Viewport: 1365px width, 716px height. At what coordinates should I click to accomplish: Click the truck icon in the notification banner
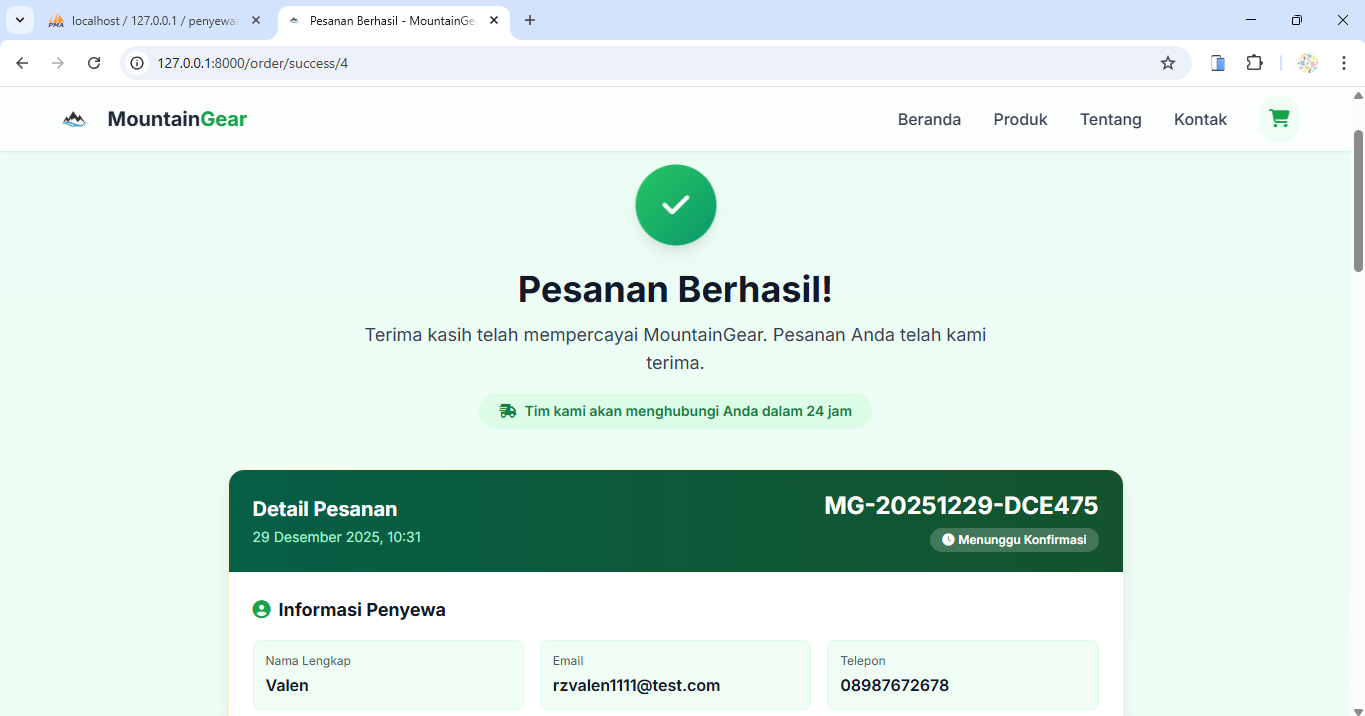[508, 410]
